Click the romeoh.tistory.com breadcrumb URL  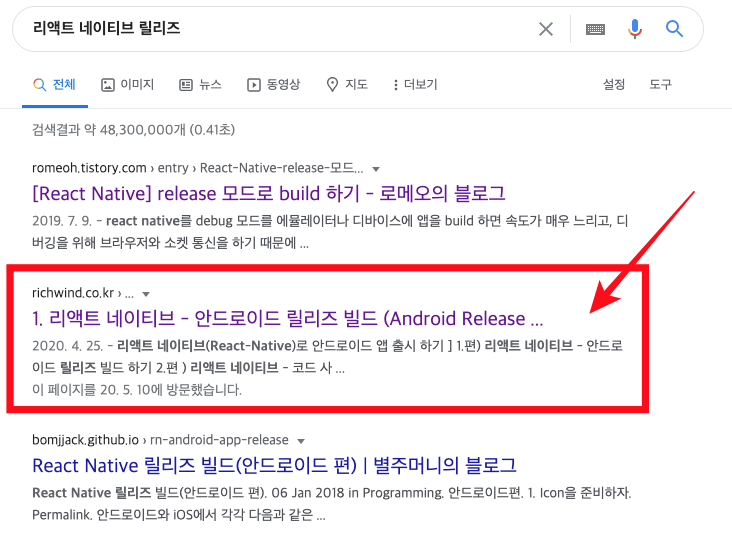pyautogui.click(x=197, y=168)
